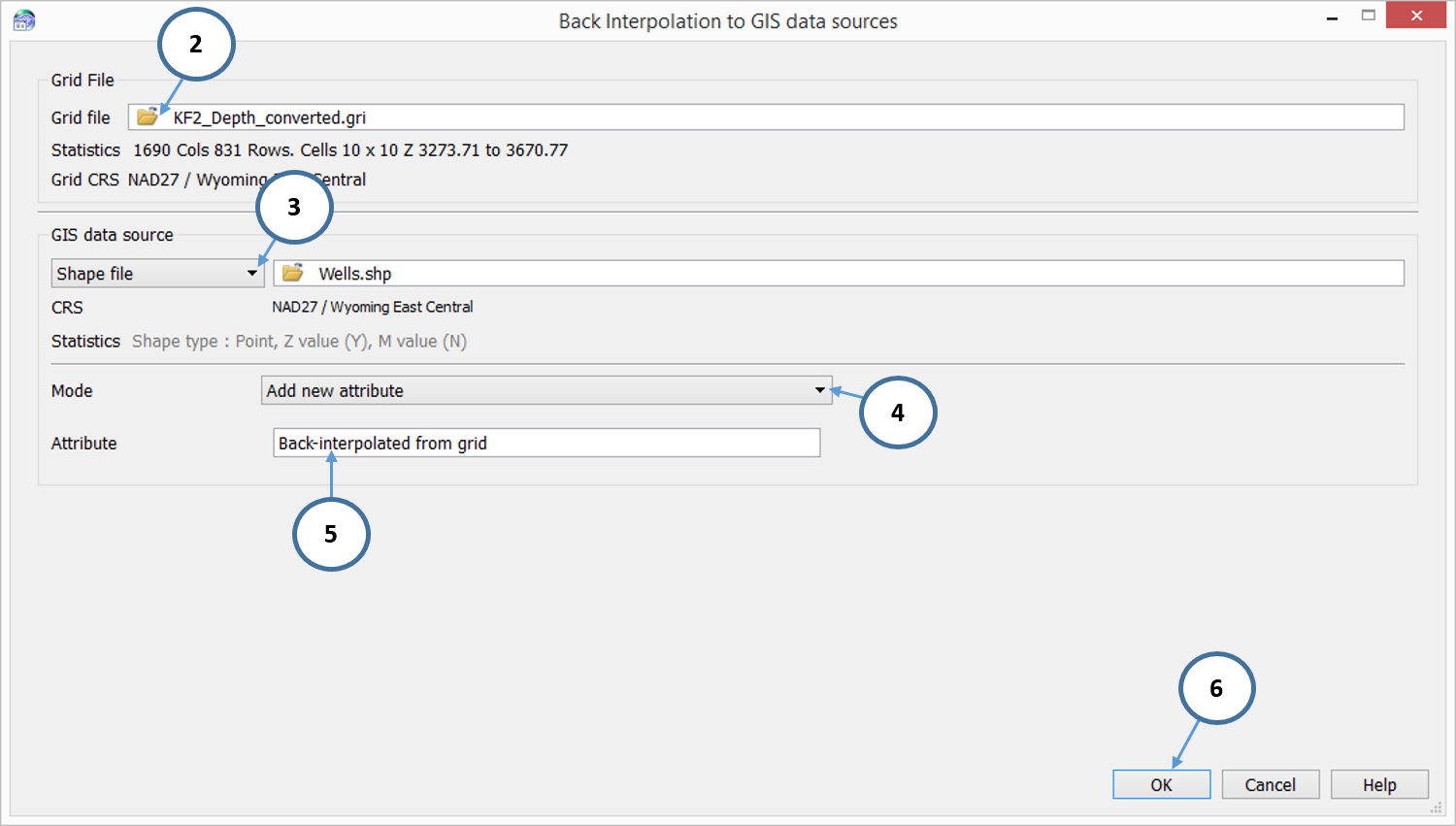The height and width of the screenshot is (826, 1456).
Task: Click the Grid file folder browse icon
Action: coord(148,117)
